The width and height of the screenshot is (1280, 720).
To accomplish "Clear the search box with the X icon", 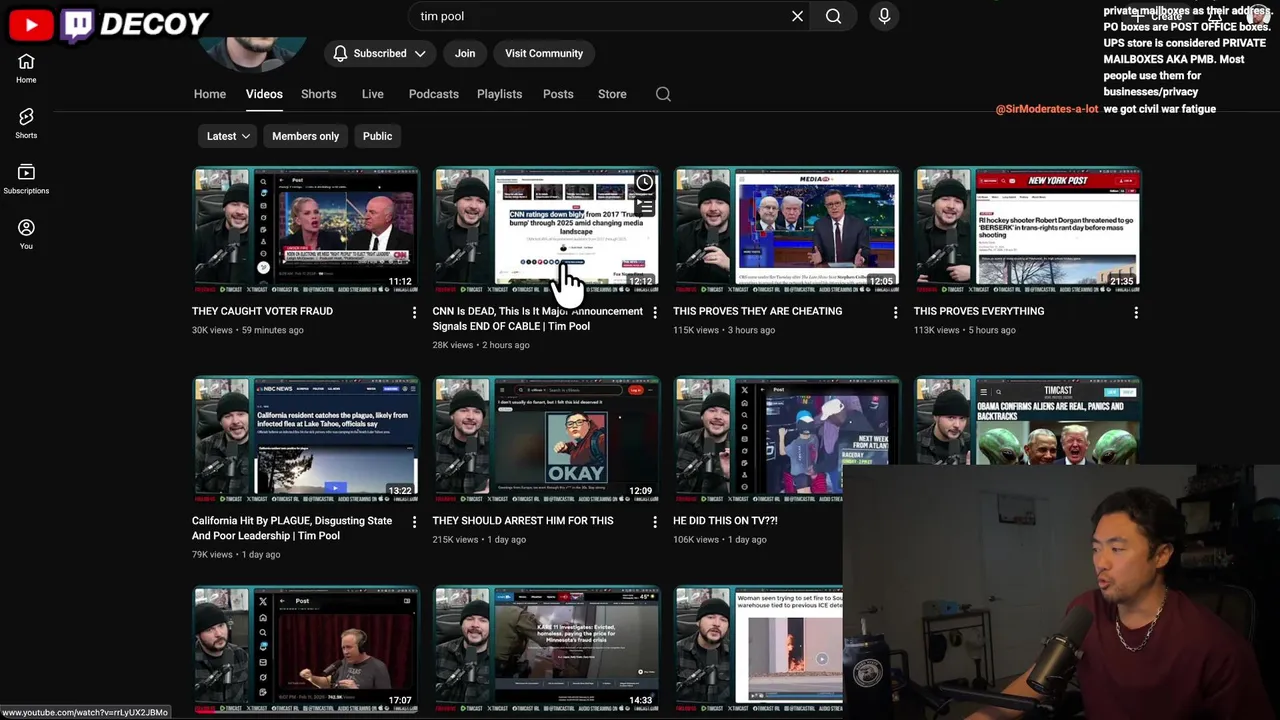I will point(797,16).
